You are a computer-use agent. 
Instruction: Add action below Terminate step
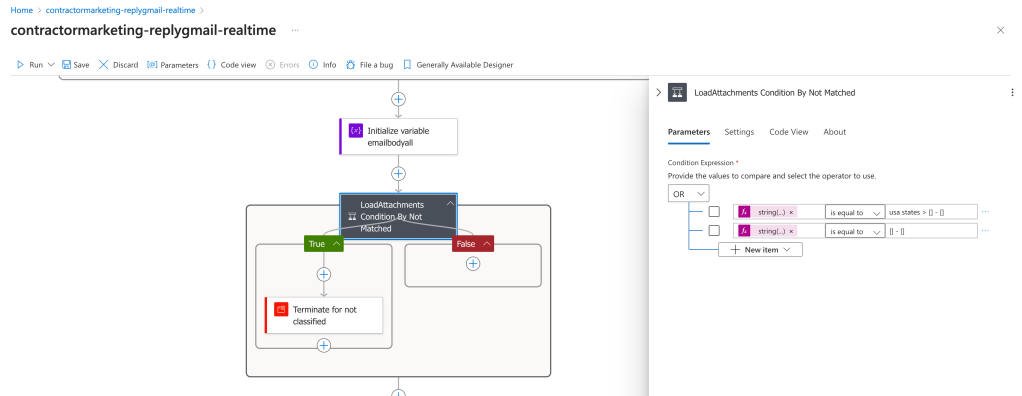324,345
